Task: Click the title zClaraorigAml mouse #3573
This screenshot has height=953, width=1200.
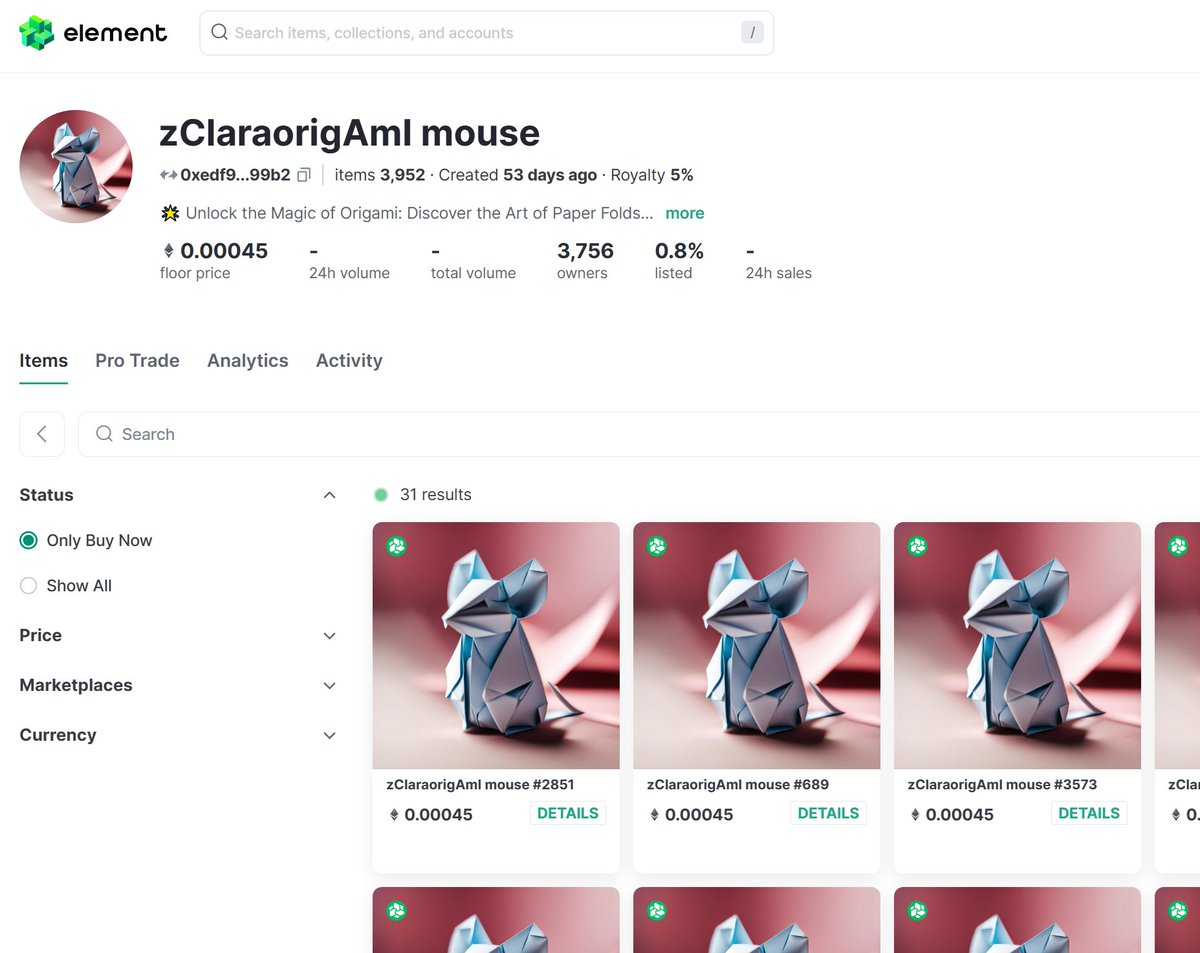Action: pyautogui.click(x=1003, y=785)
